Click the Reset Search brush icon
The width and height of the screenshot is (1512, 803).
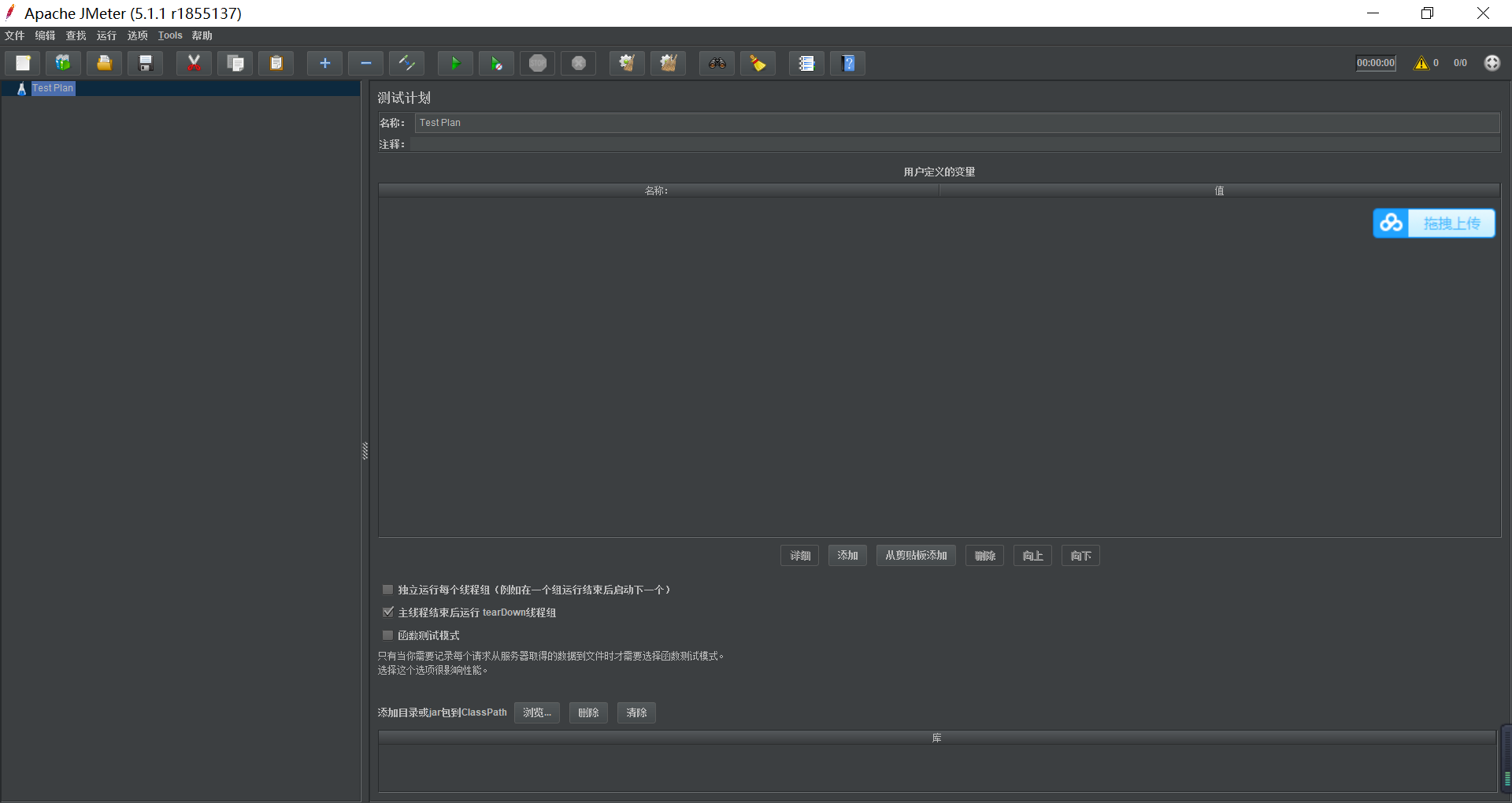coord(758,63)
